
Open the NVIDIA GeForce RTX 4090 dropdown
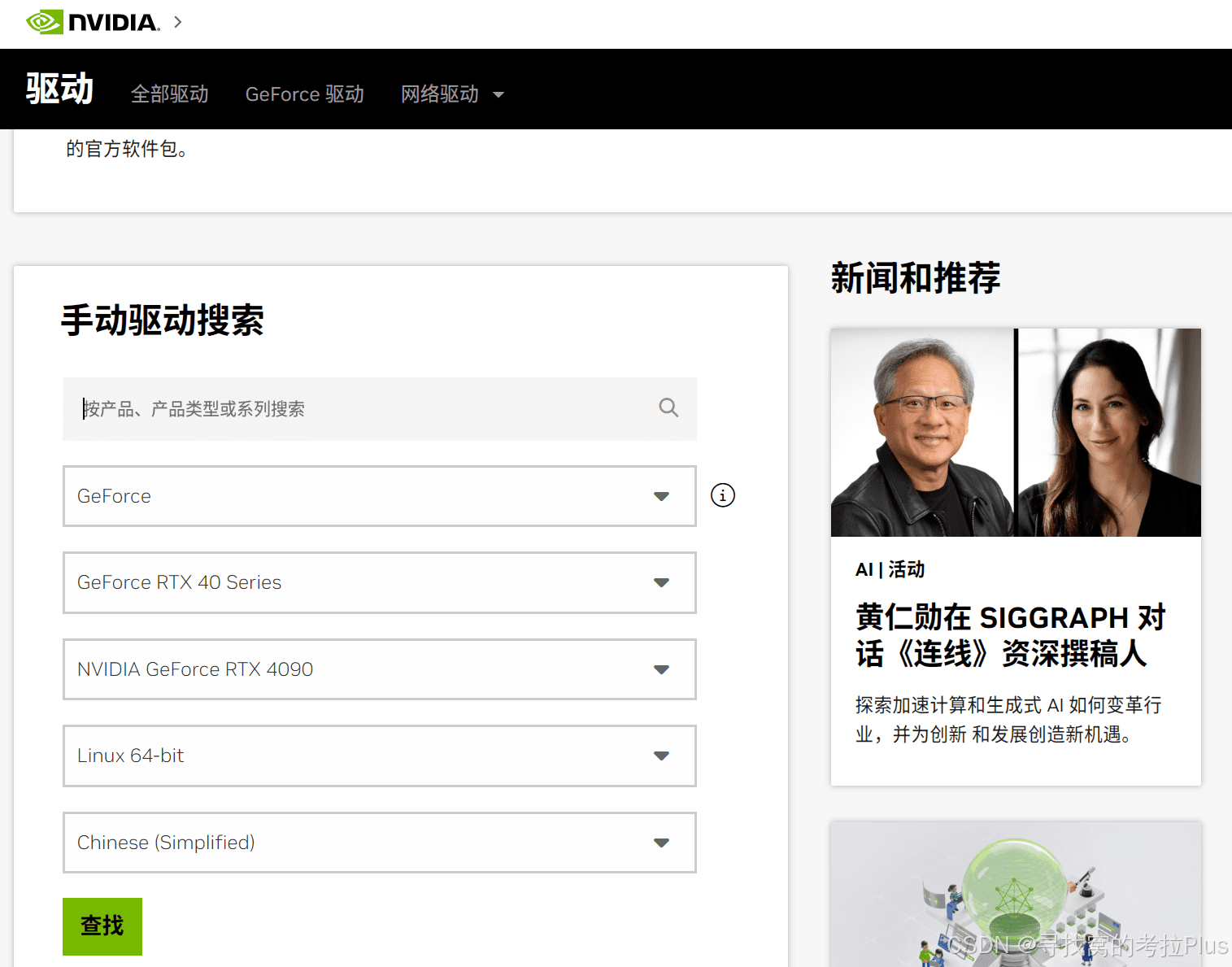click(x=380, y=669)
